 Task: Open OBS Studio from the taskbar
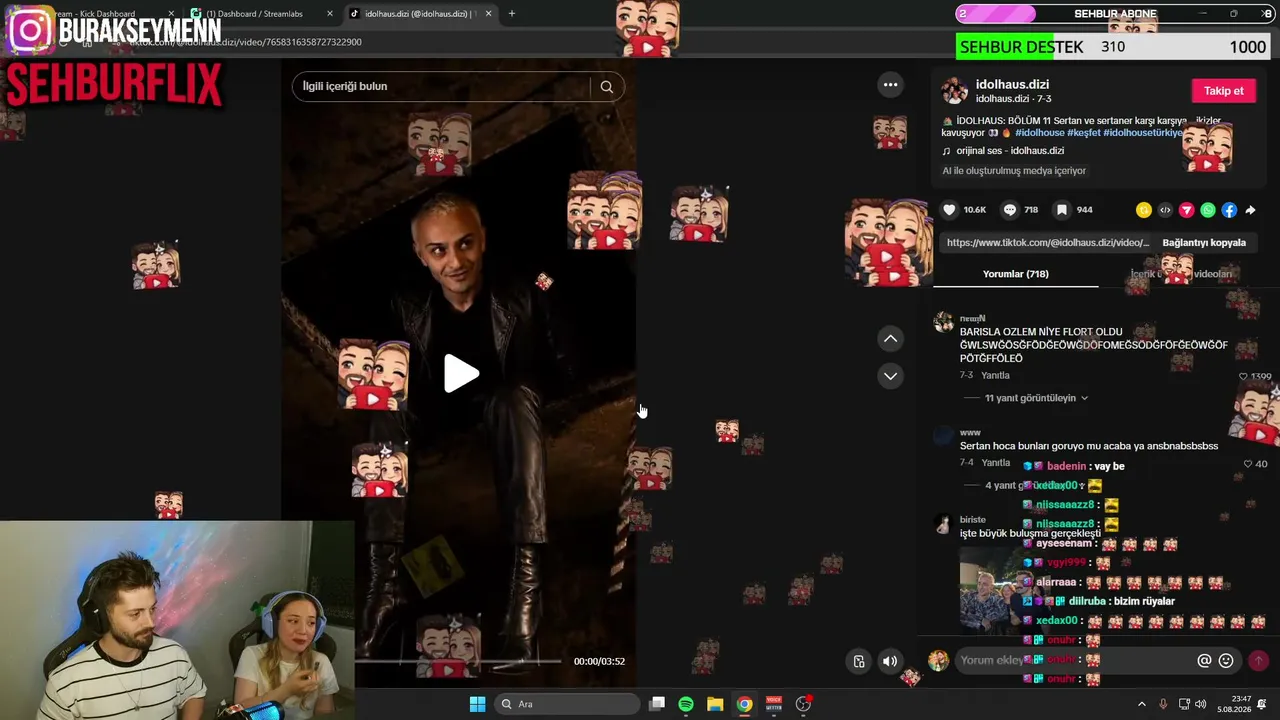pyautogui.click(x=803, y=704)
